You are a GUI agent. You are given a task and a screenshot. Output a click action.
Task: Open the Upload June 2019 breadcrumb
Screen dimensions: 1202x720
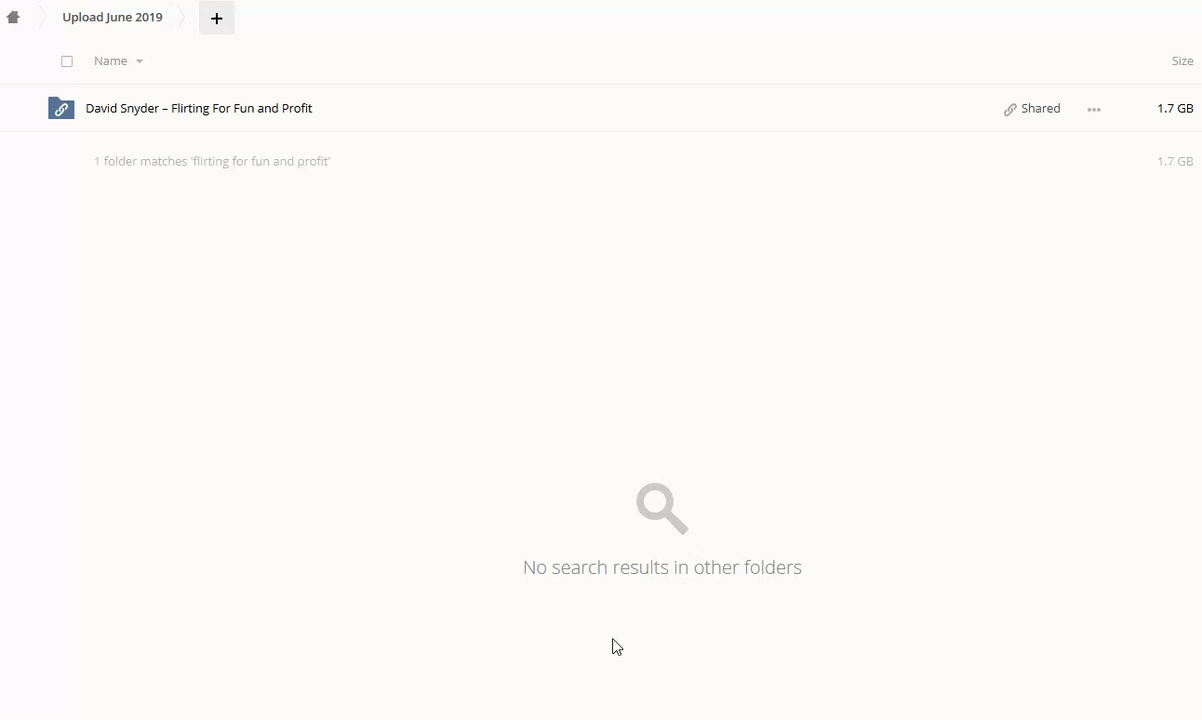point(112,17)
